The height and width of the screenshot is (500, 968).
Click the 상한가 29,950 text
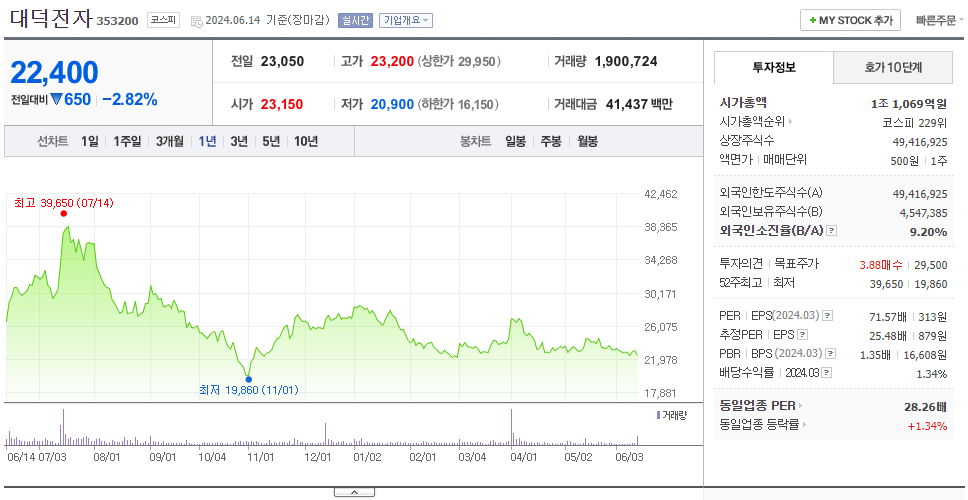[459, 62]
